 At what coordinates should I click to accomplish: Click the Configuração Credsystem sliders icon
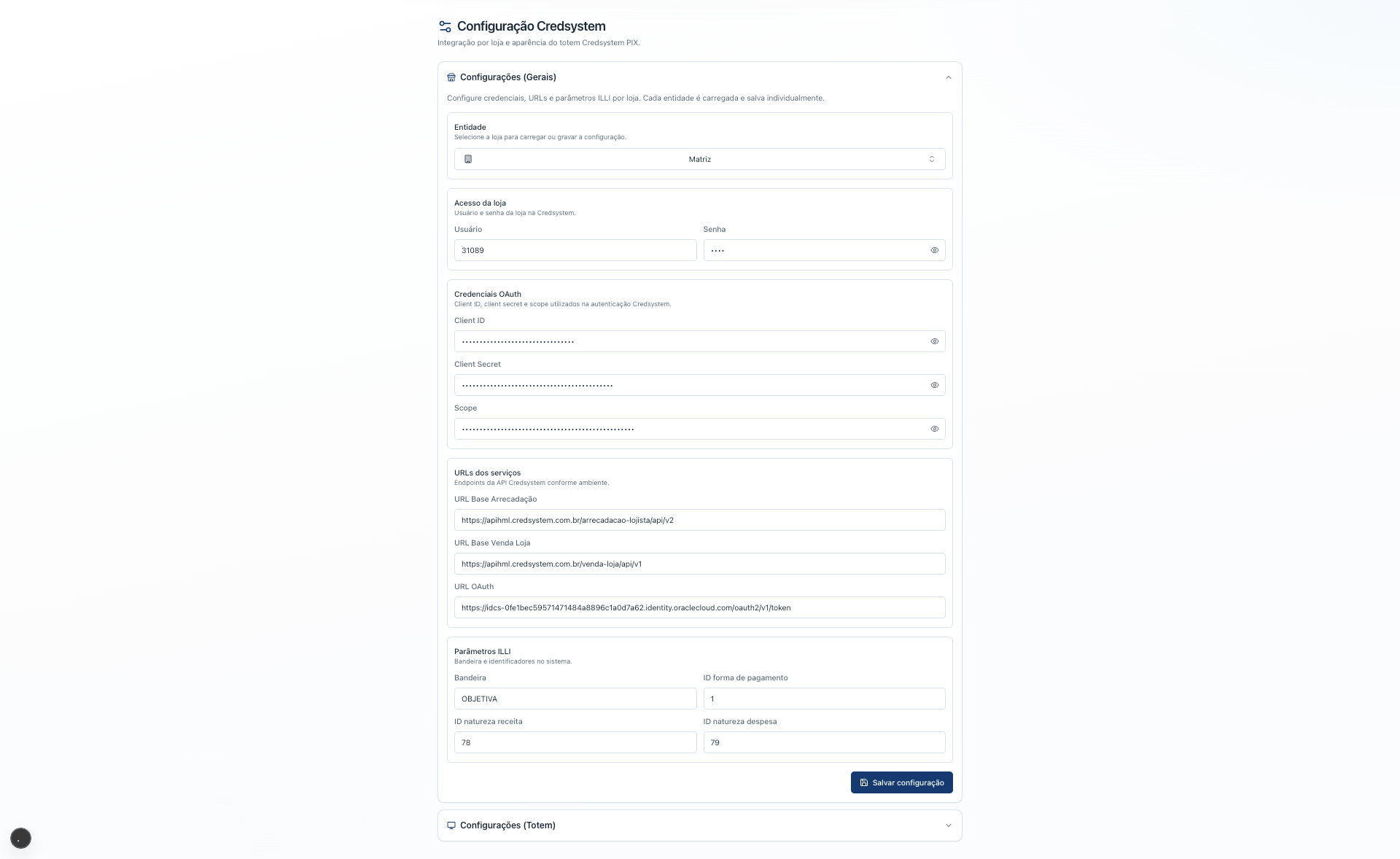tap(445, 26)
